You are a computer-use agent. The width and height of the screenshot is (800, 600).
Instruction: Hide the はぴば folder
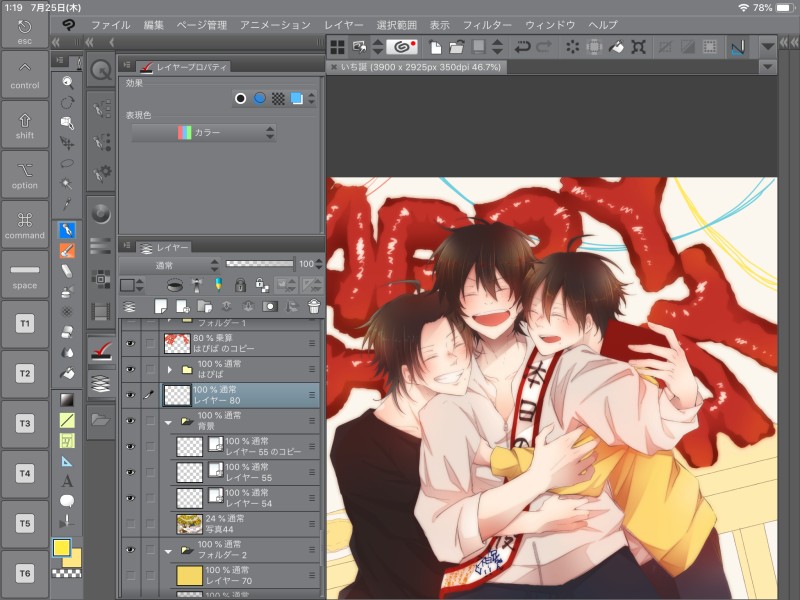coord(131,369)
